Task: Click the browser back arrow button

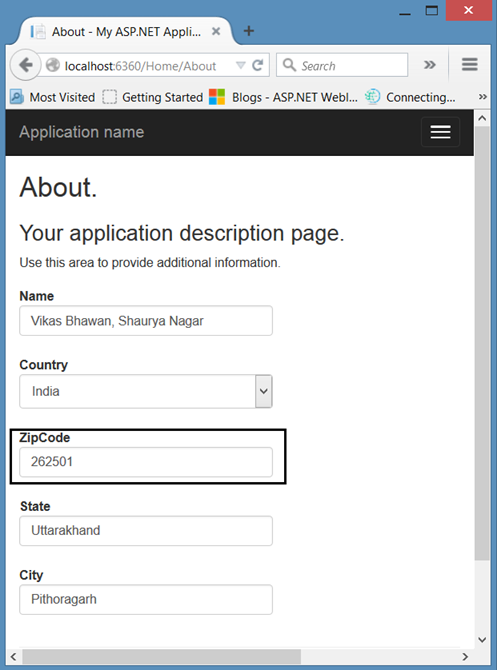Action: click(25, 65)
